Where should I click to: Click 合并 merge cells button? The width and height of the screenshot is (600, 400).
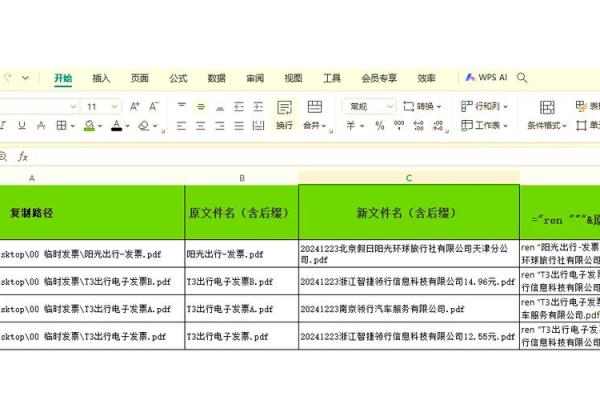315,115
